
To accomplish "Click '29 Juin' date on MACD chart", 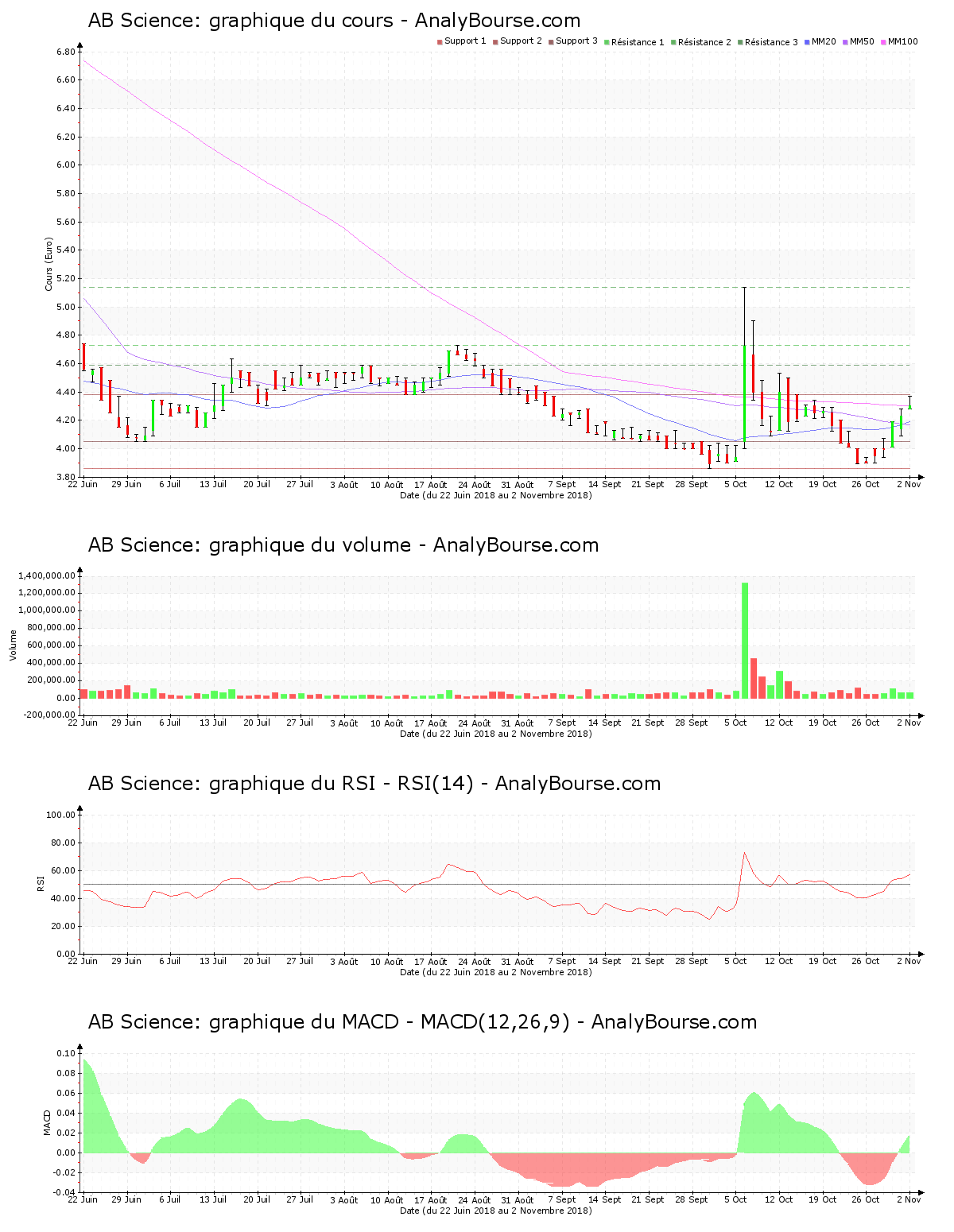I will [x=126, y=1199].
